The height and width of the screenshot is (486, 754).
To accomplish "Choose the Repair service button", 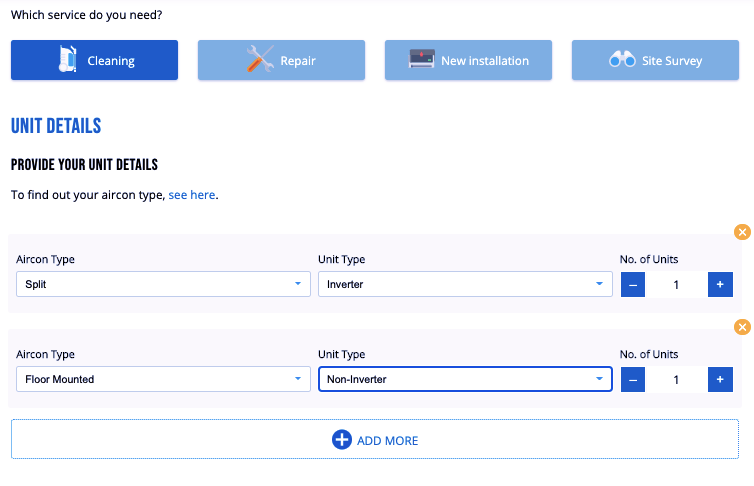I will pos(281,60).
